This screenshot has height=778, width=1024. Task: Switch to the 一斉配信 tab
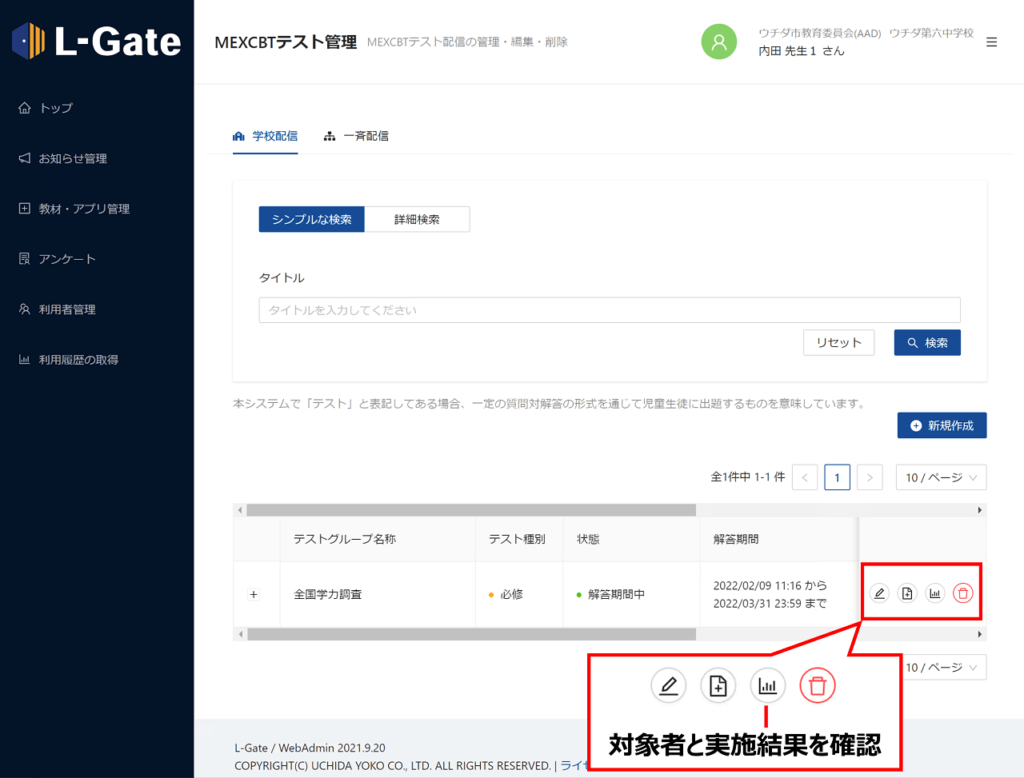[x=356, y=136]
